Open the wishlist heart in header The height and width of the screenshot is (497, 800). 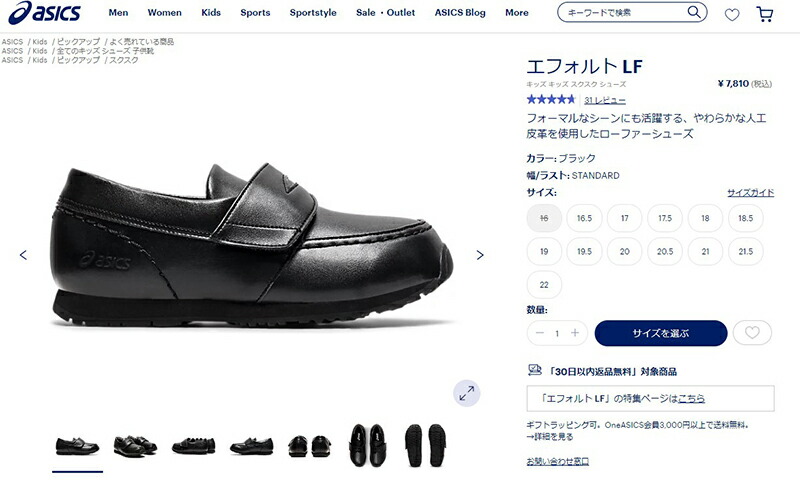pos(732,15)
